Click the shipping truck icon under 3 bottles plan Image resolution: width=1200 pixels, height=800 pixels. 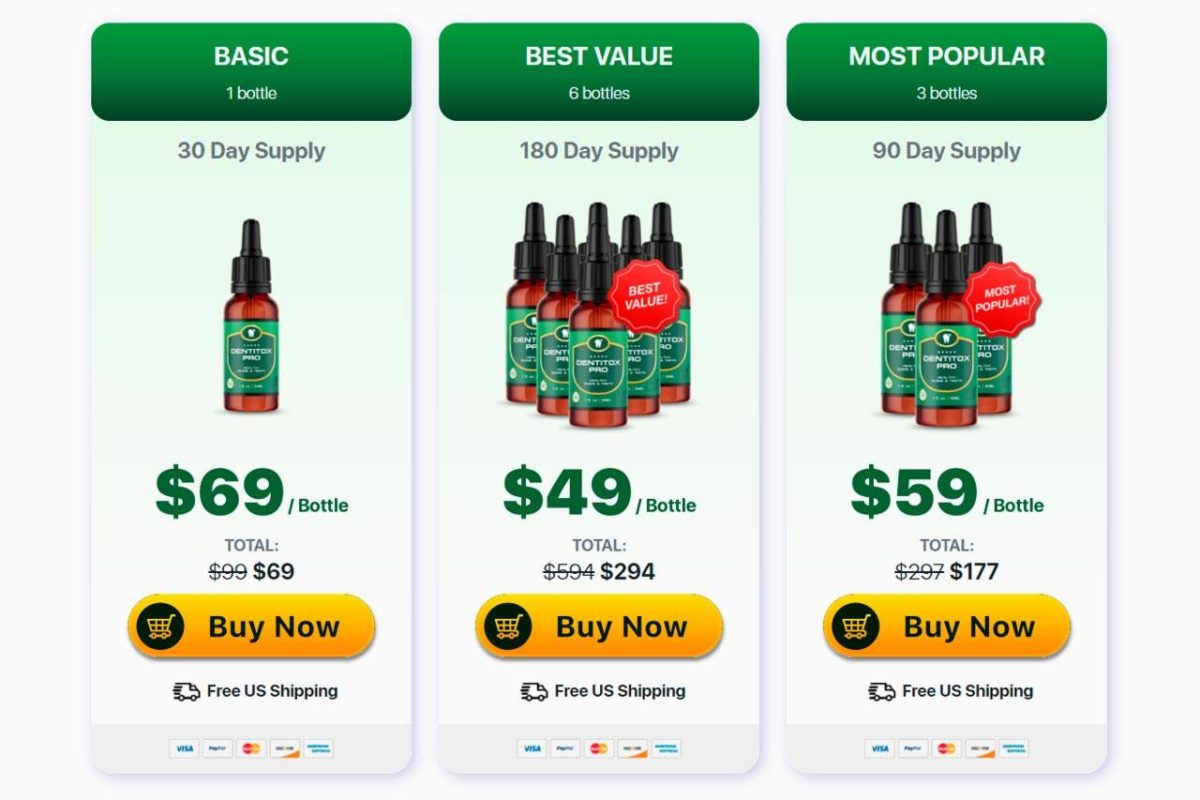pos(882,691)
